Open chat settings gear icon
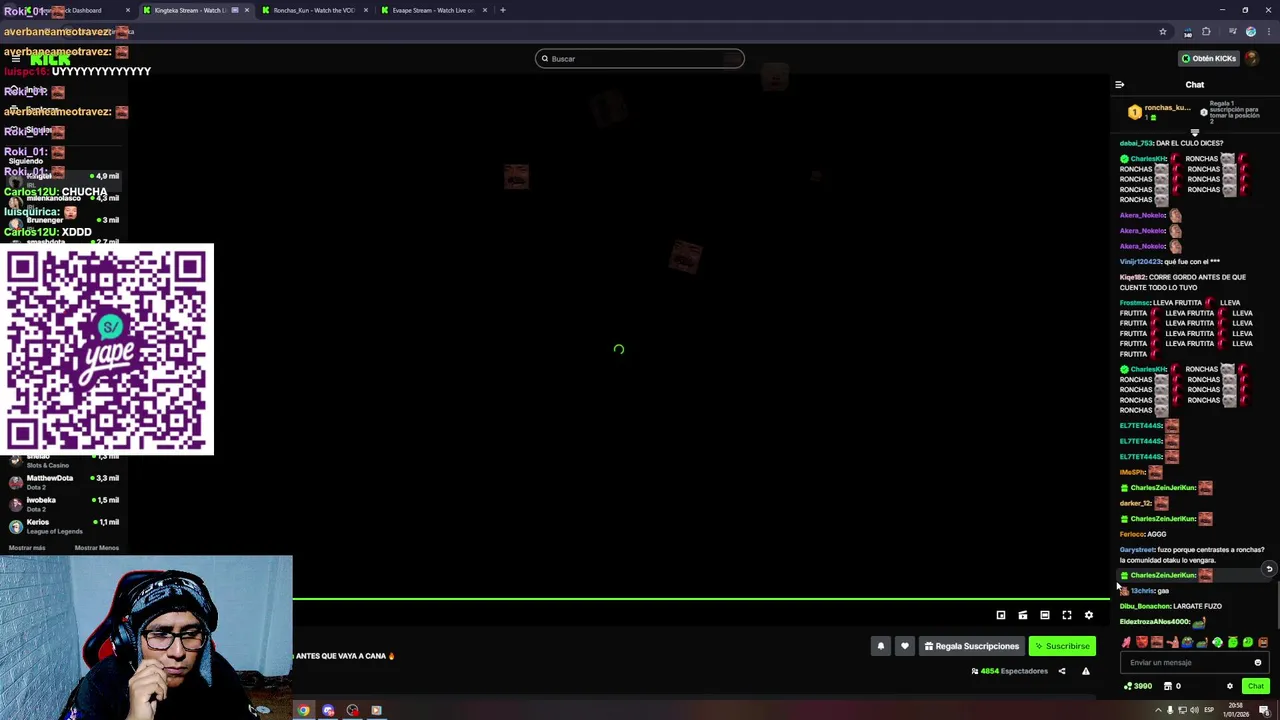 tap(1230, 686)
